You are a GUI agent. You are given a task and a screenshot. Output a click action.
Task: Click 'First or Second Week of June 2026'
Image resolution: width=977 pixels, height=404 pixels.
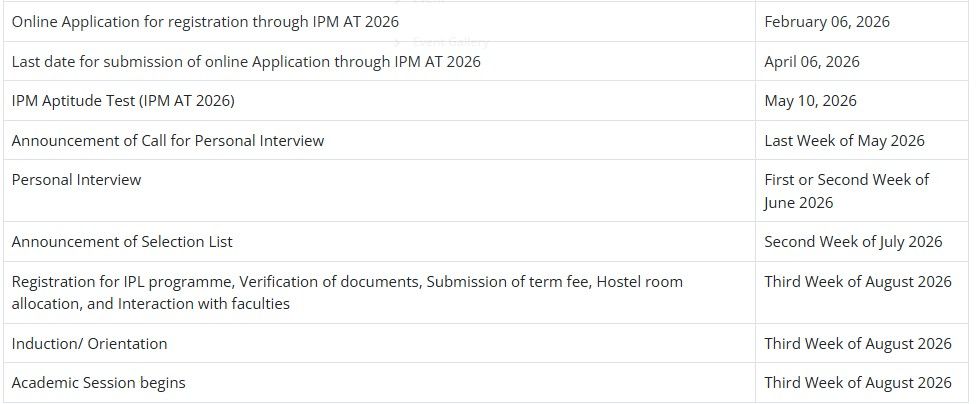846,191
